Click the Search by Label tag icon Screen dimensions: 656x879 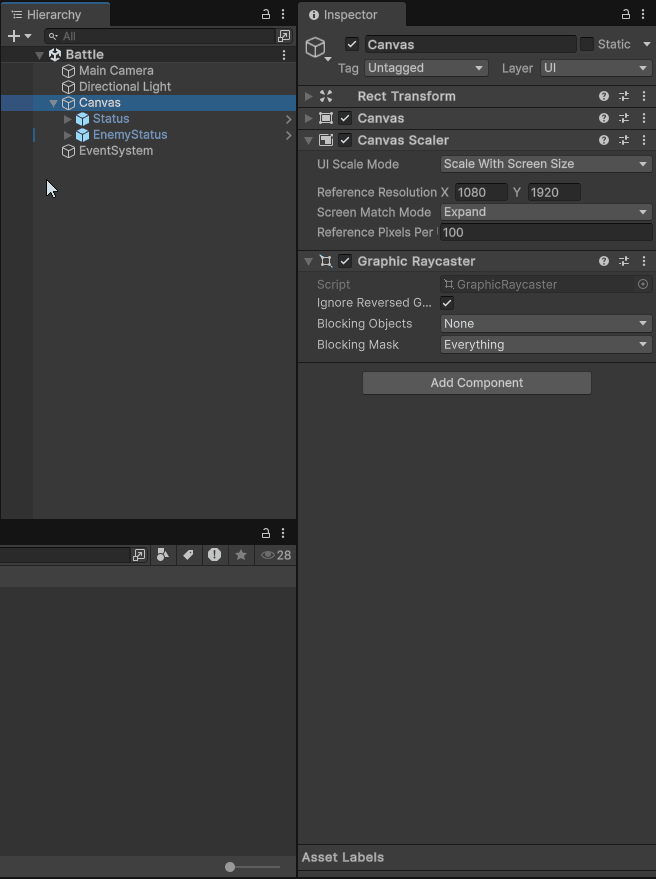188,555
